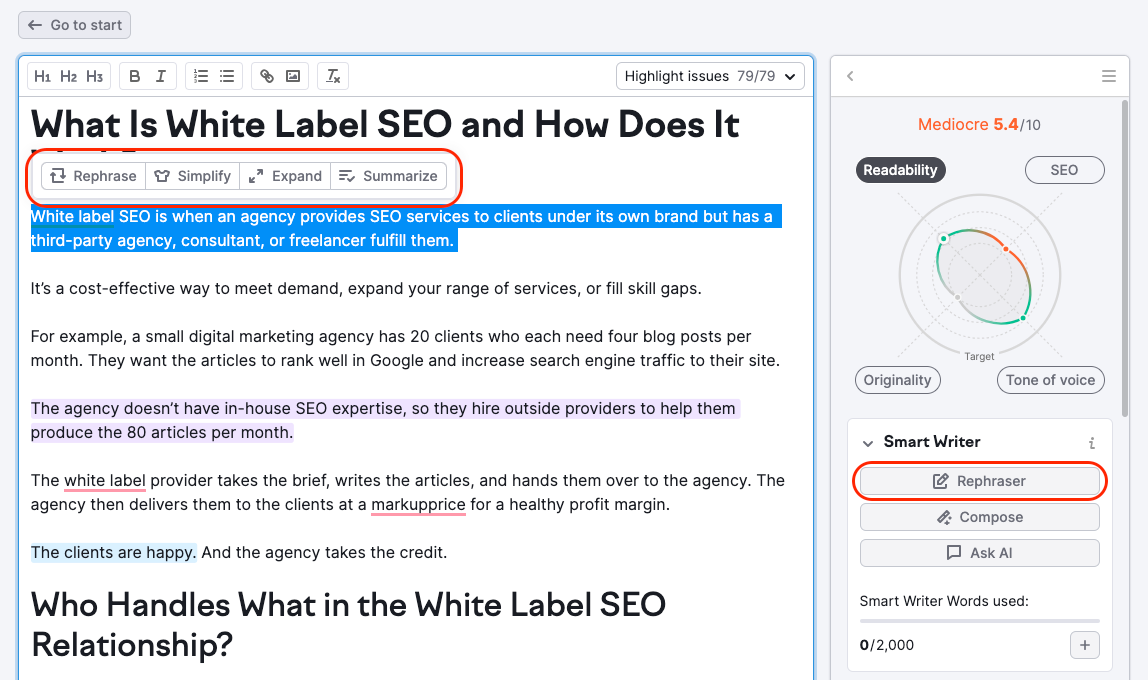Clear formatting from the text

tap(332, 75)
